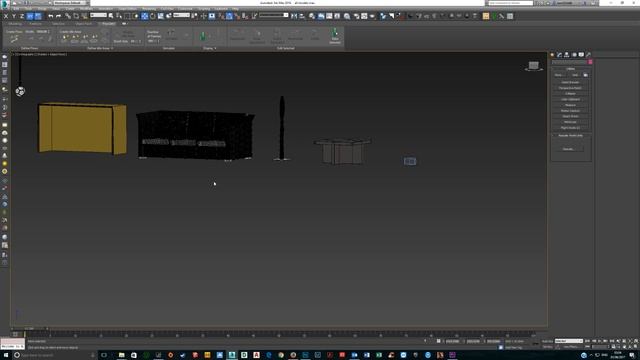Switch to the Freeform ribbon tab
Viewport: 640px width, 360px height.
pyautogui.click(x=36, y=24)
